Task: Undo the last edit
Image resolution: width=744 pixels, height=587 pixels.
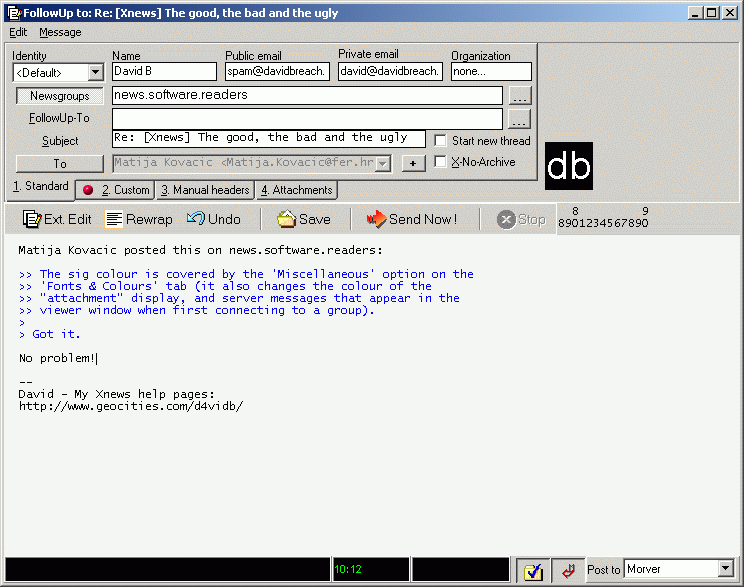Action: (x=214, y=219)
